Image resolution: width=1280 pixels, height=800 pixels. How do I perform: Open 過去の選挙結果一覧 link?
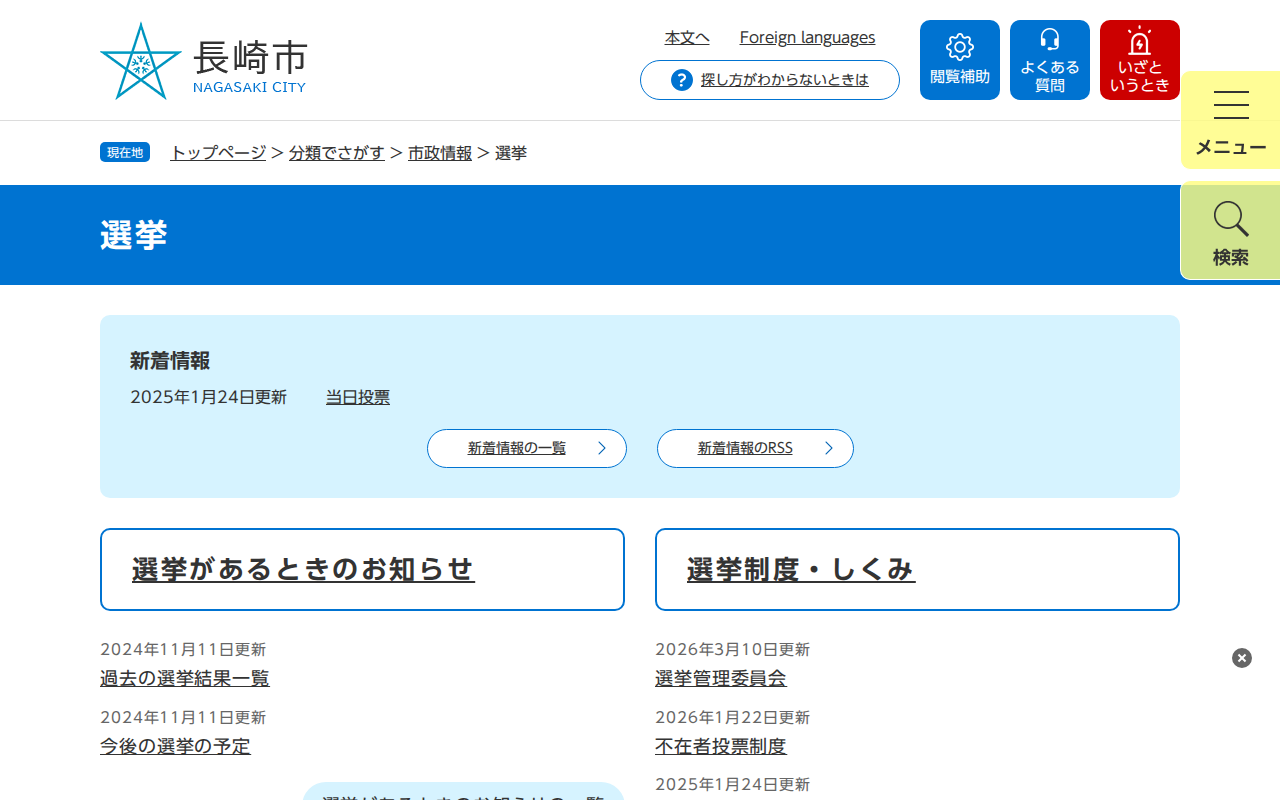click(185, 679)
